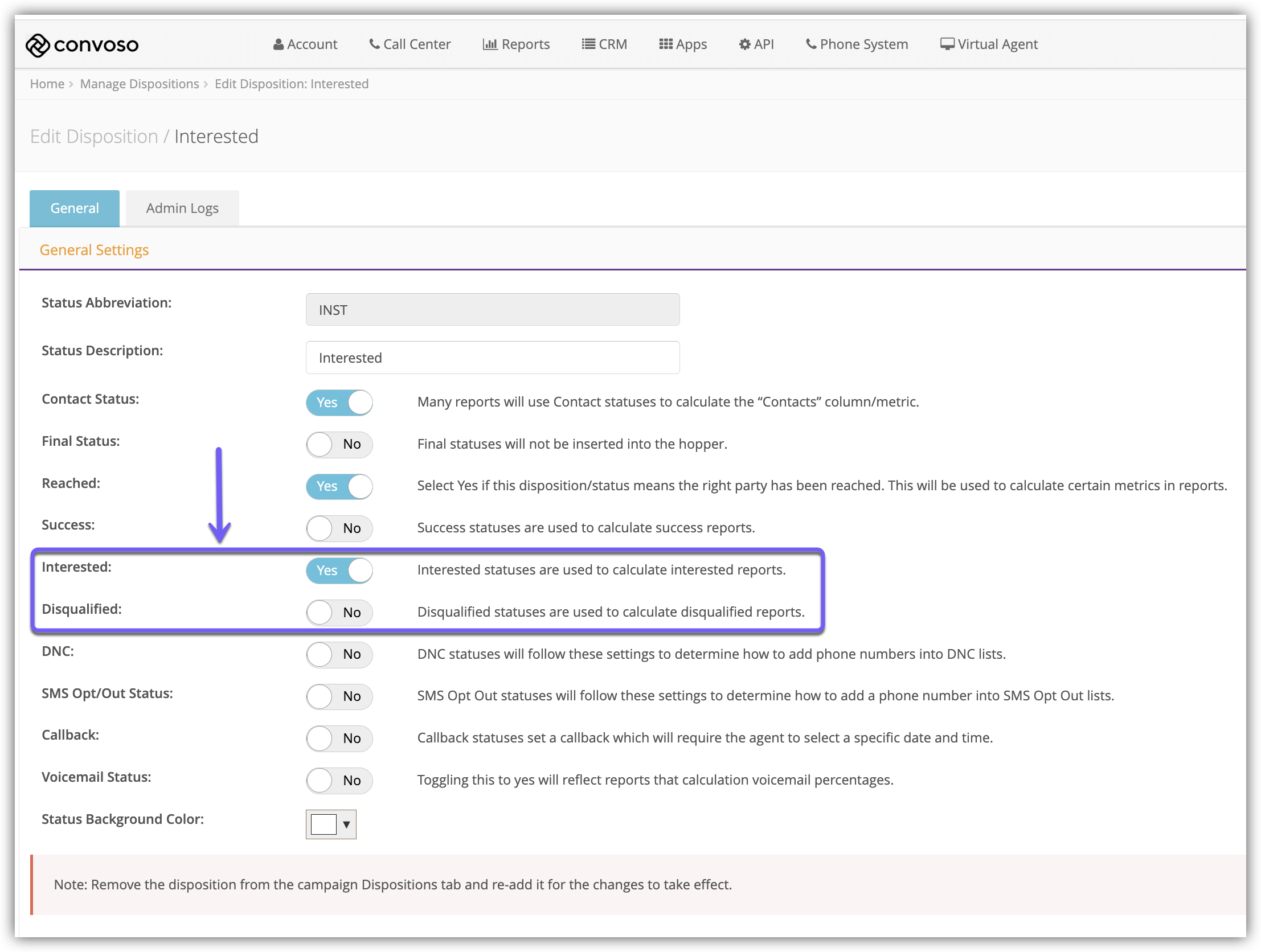1261x952 pixels.
Task: Open the Phone System menu
Action: [x=856, y=44]
